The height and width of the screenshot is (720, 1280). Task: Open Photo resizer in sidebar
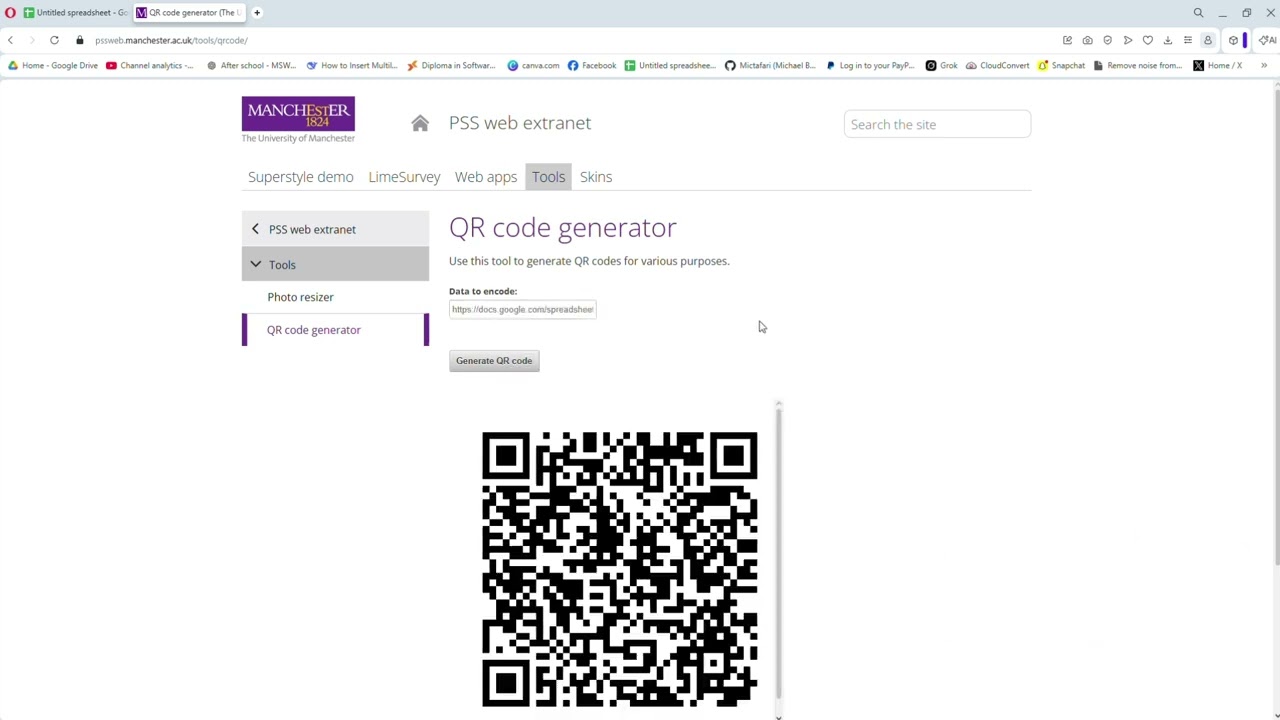click(x=300, y=297)
